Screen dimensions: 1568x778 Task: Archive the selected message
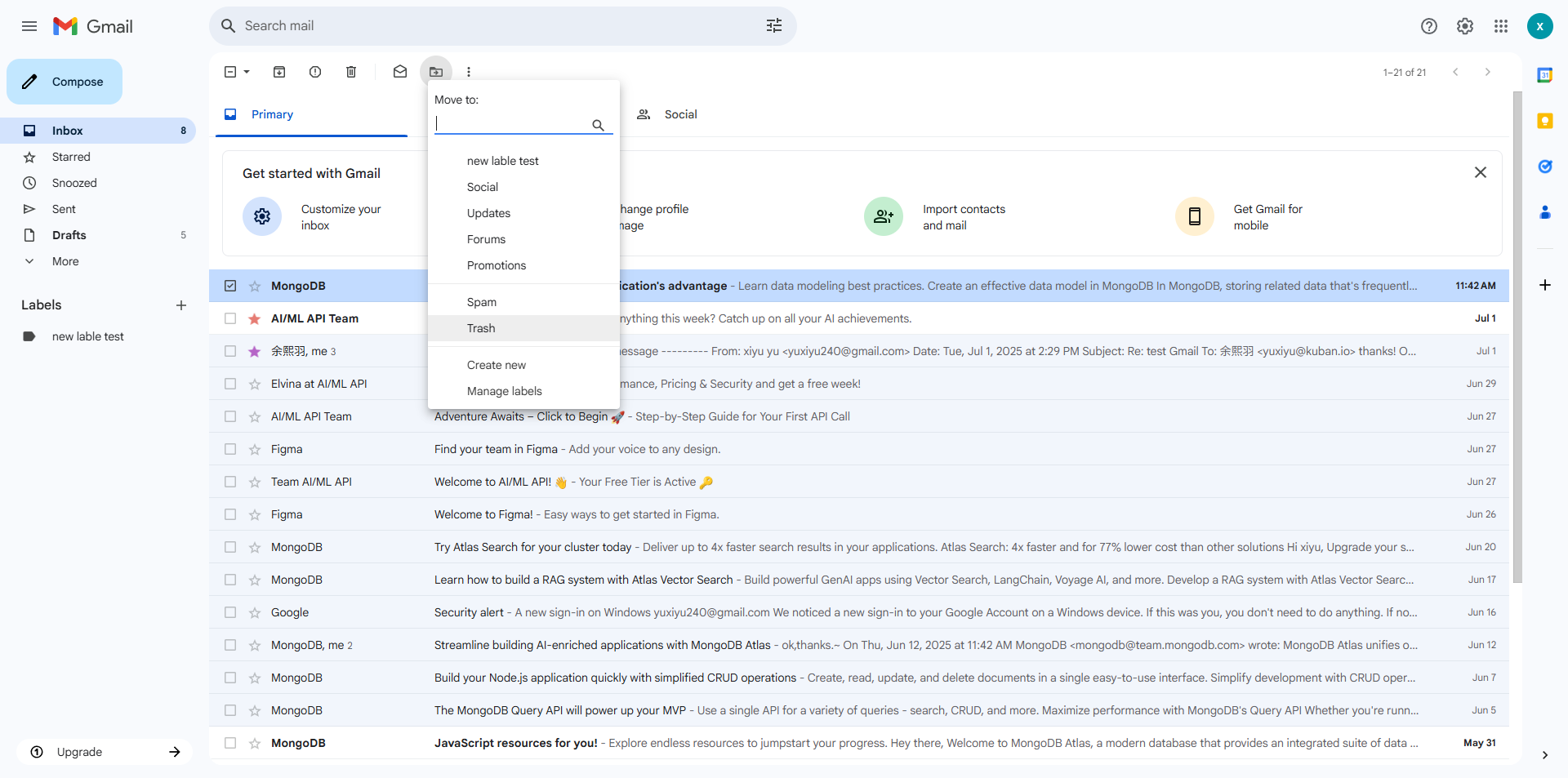coord(279,72)
